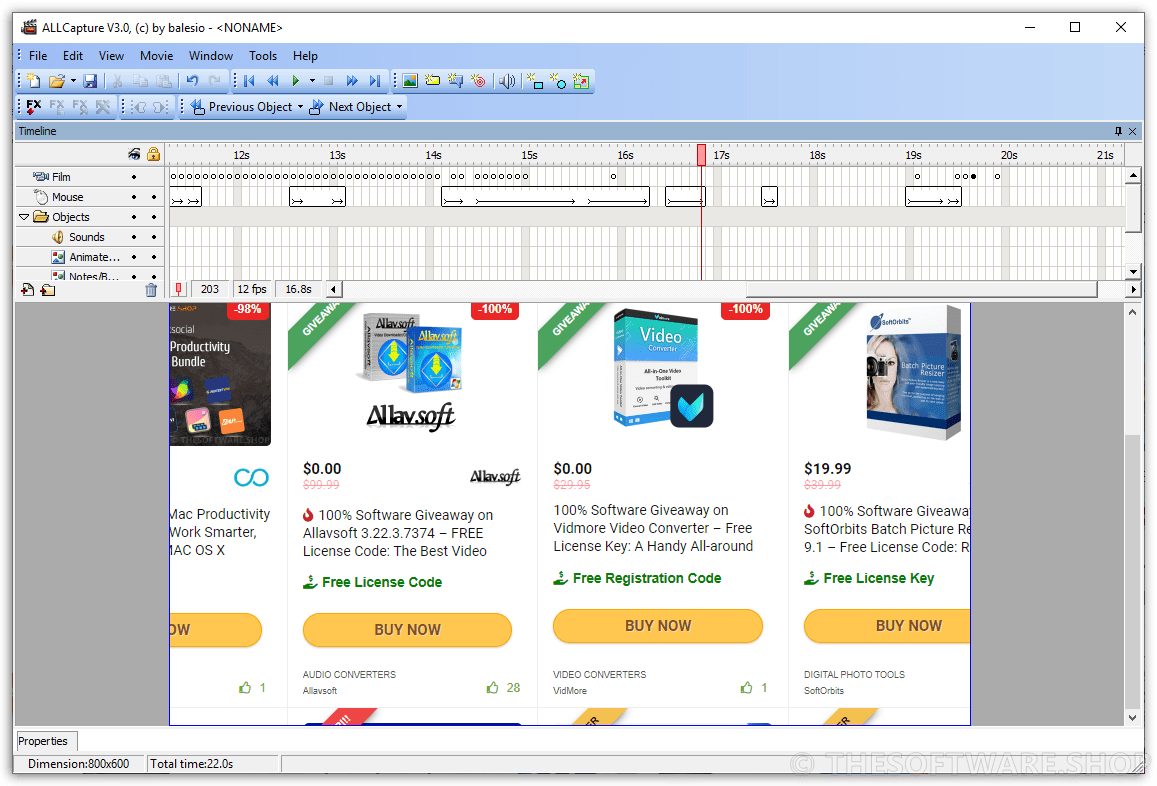Save the project with the floppy disk icon
The width and height of the screenshot is (1157, 786).
[90, 80]
